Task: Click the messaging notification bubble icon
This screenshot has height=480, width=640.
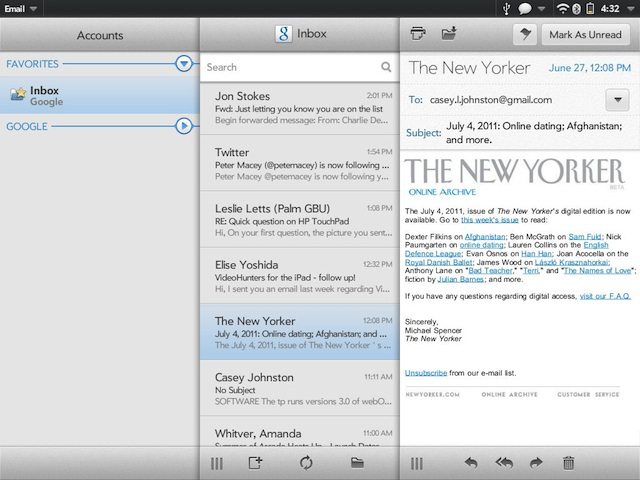Action: 524,9
